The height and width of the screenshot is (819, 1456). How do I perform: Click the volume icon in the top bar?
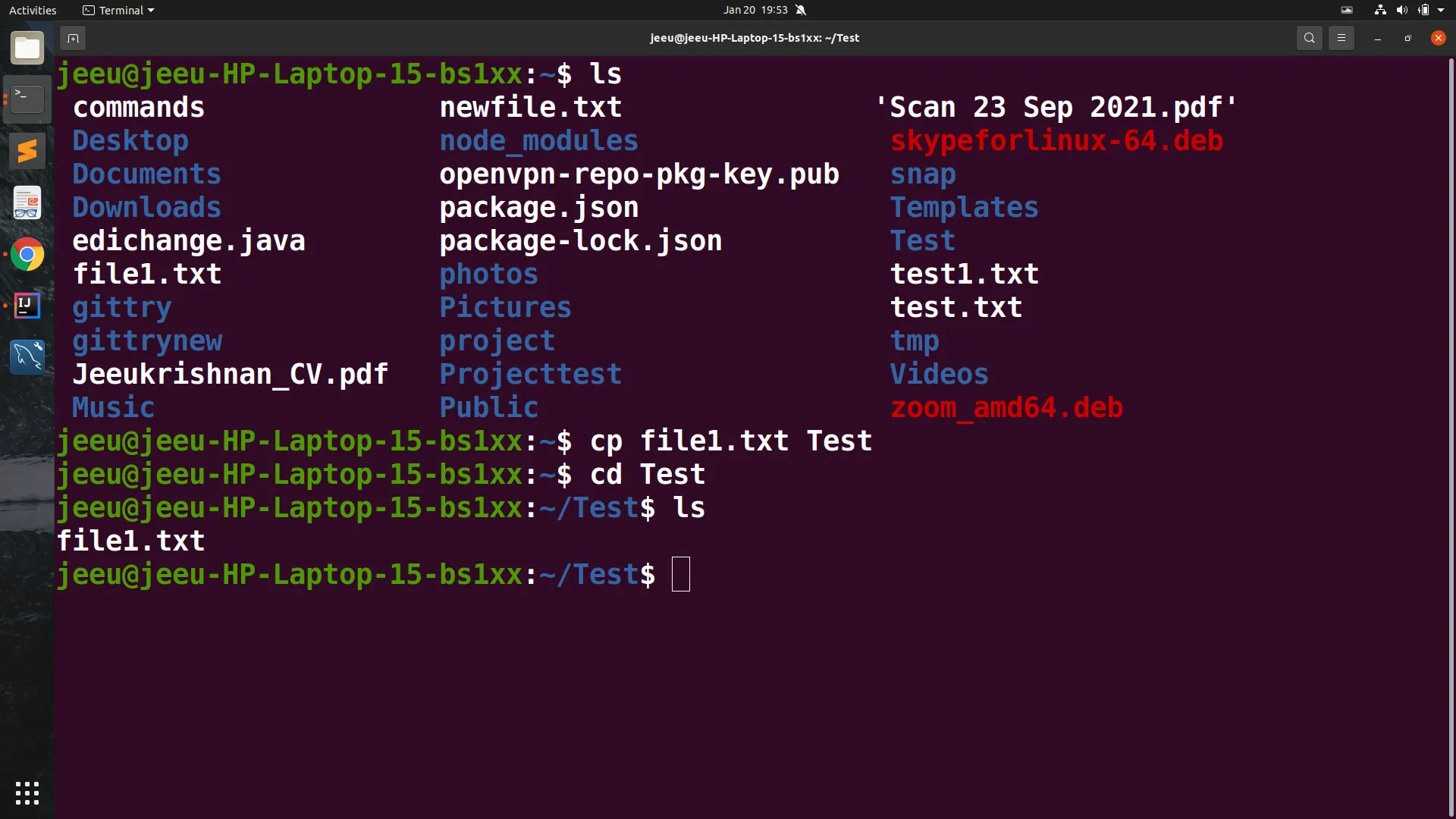pyautogui.click(x=1401, y=10)
